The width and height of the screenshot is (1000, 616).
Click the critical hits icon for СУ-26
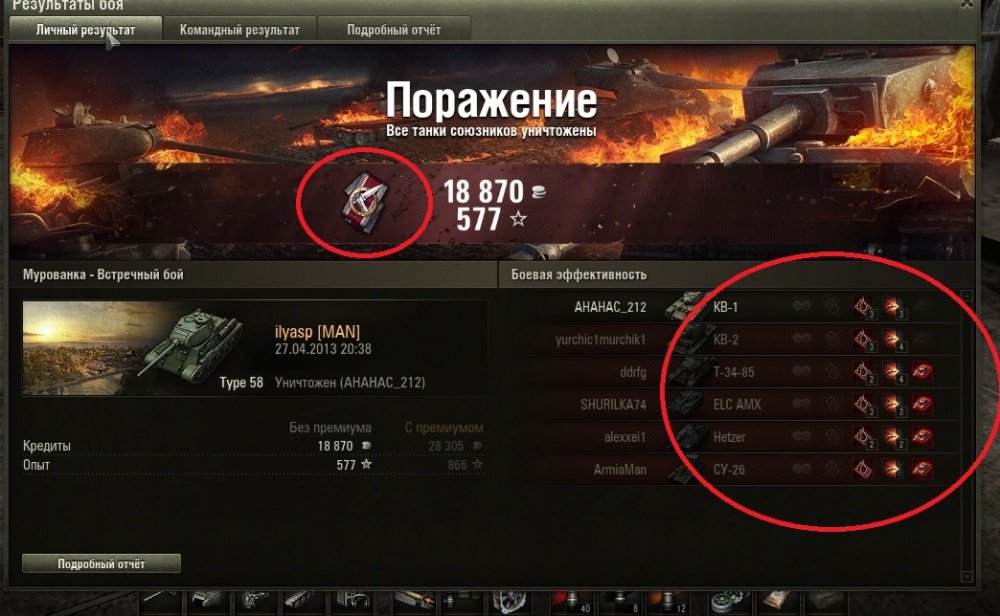click(864, 469)
